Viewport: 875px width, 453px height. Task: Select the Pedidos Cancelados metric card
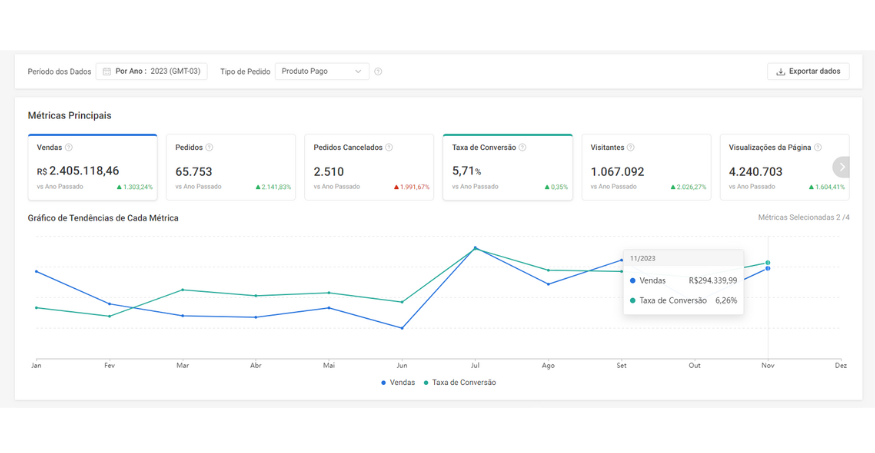[x=369, y=167]
